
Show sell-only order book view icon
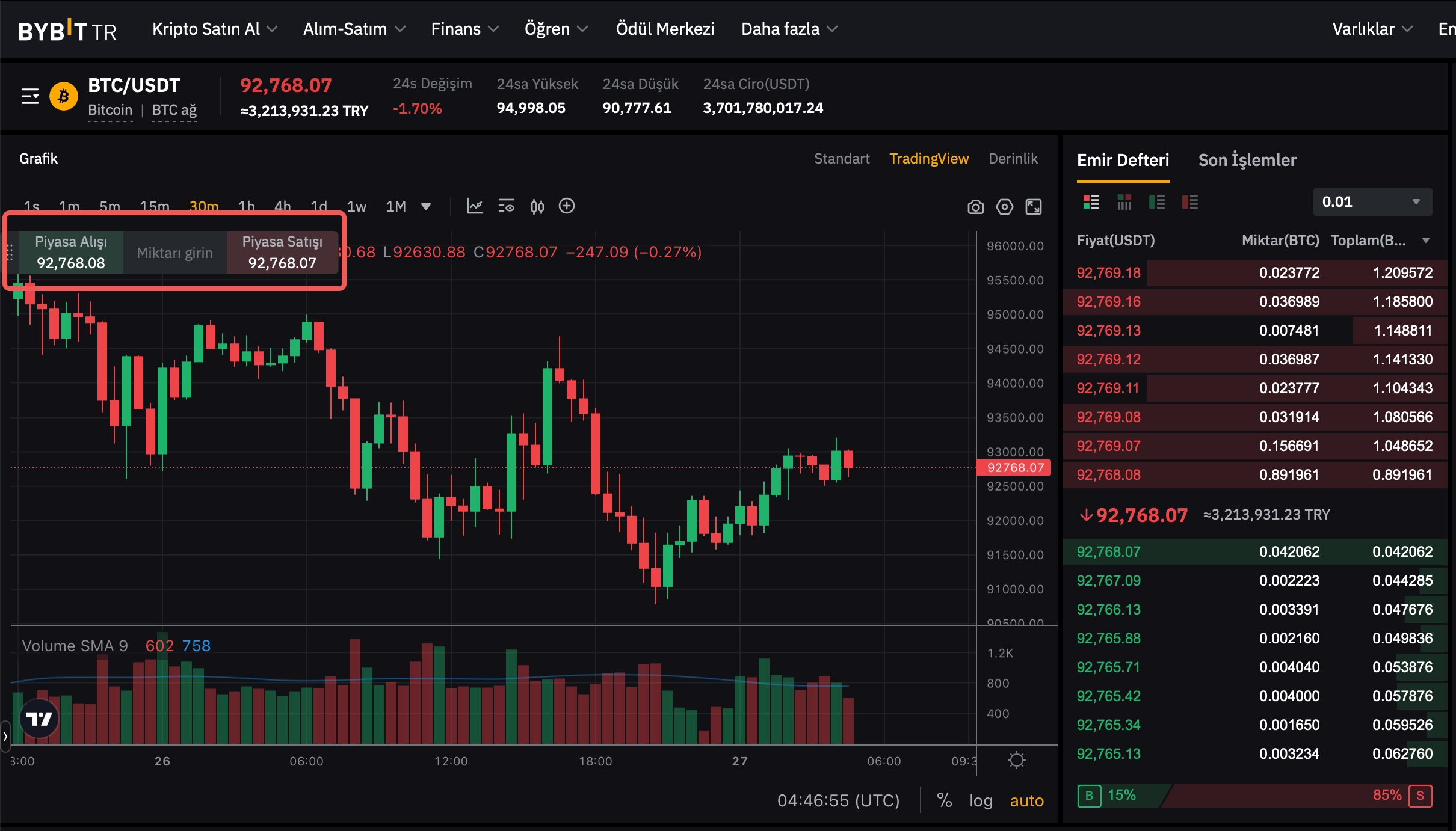[x=1189, y=202]
